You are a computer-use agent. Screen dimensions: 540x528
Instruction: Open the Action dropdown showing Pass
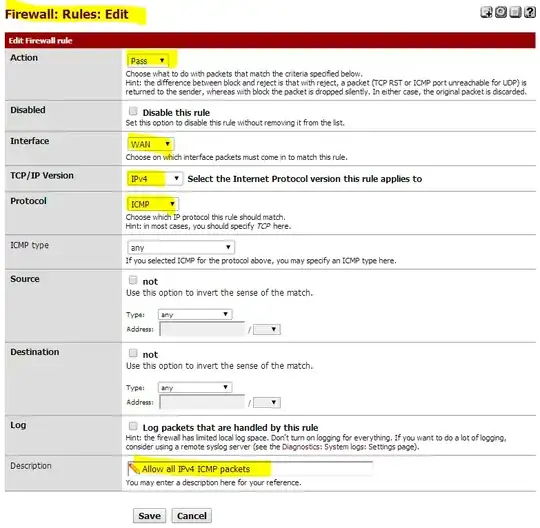tap(148, 61)
